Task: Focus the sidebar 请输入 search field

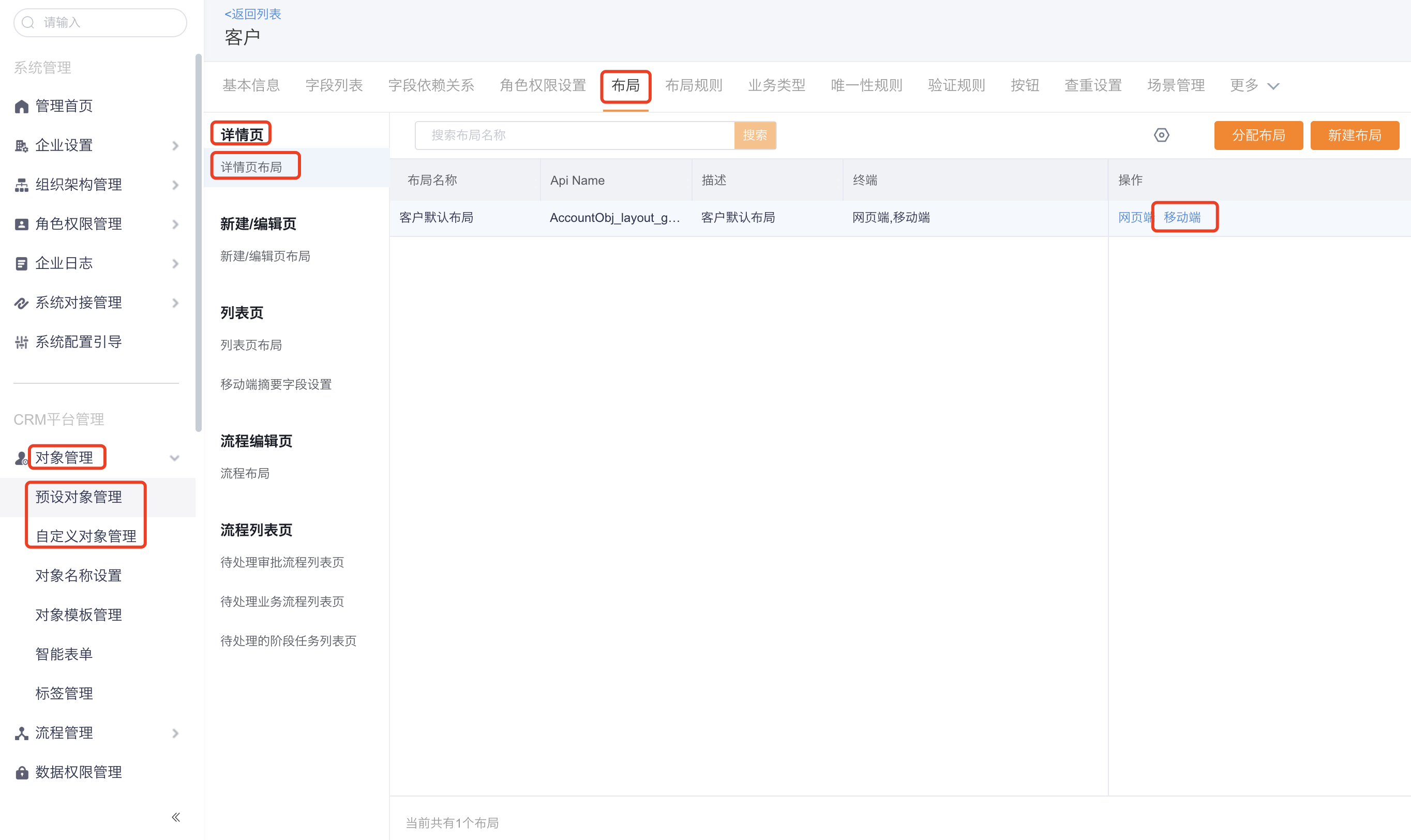Action: (x=100, y=23)
